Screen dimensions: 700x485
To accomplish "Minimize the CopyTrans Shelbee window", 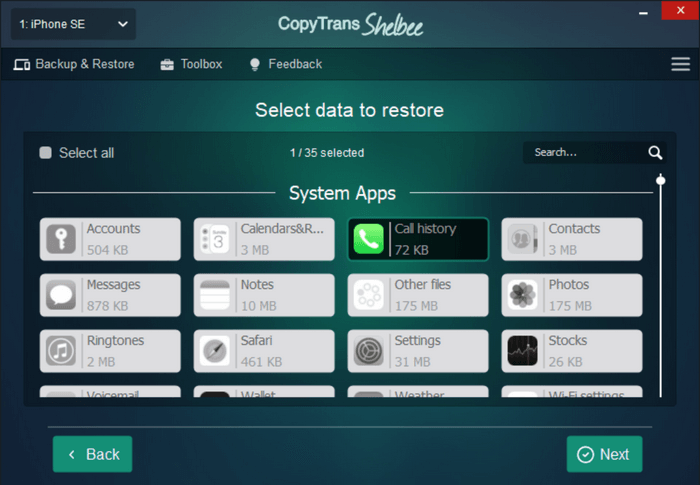I will [x=643, y=13].
